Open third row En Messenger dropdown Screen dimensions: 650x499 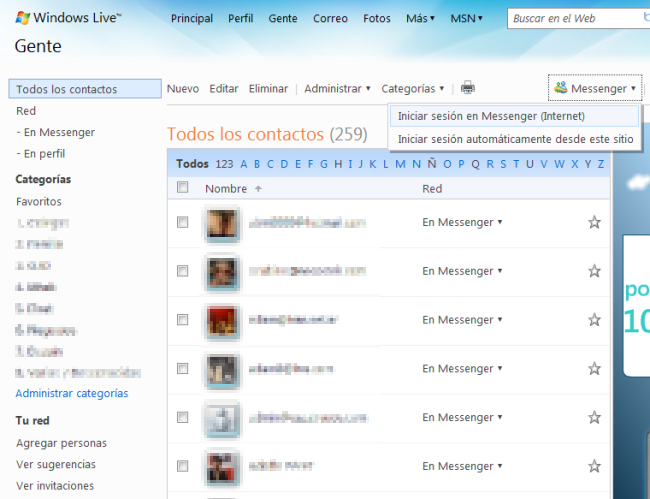462,320
